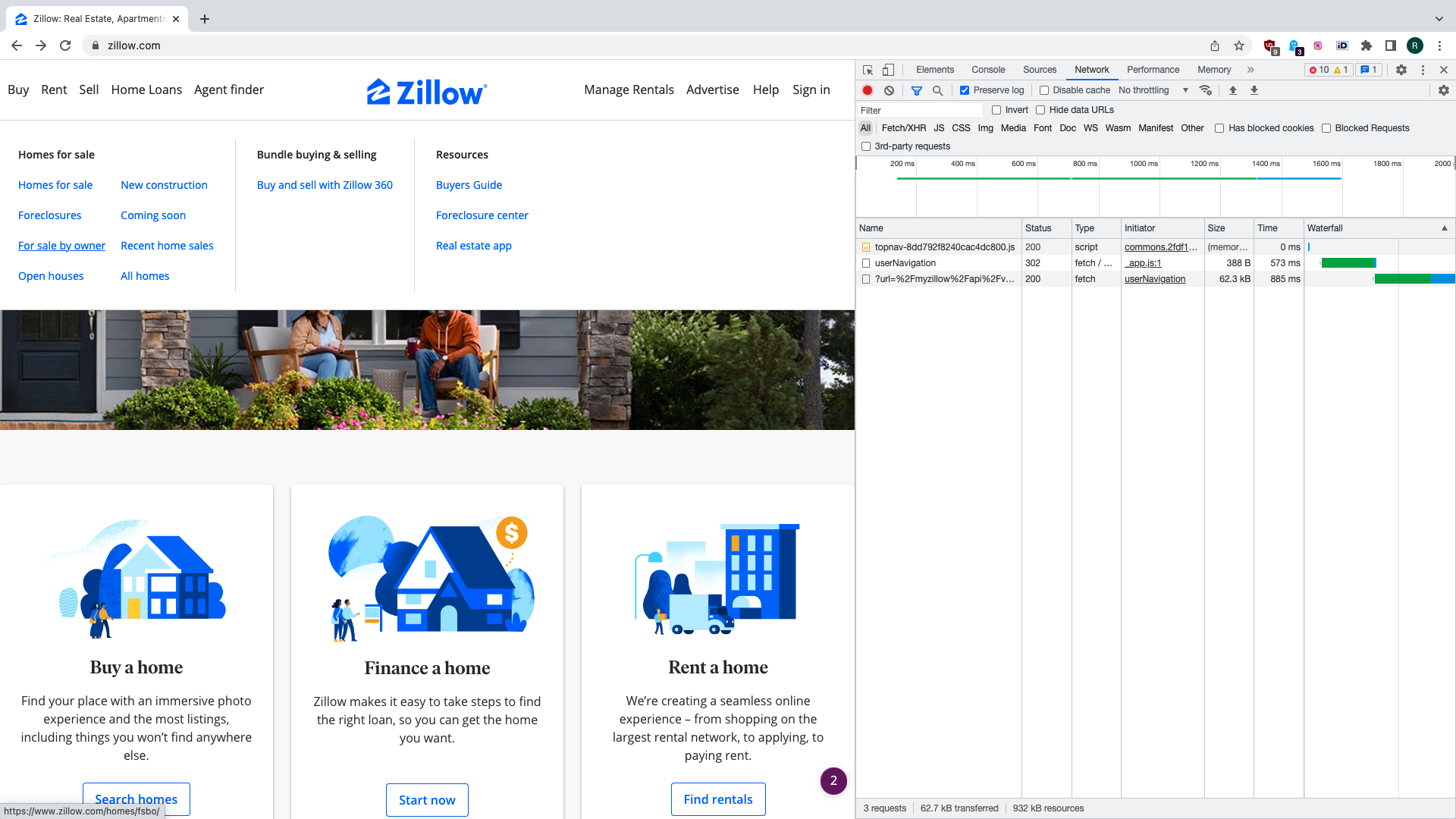The width and height of the screenshot is (1456, 819).
Task: Open the Chrome profile avatar
Action: [1415, 45]
